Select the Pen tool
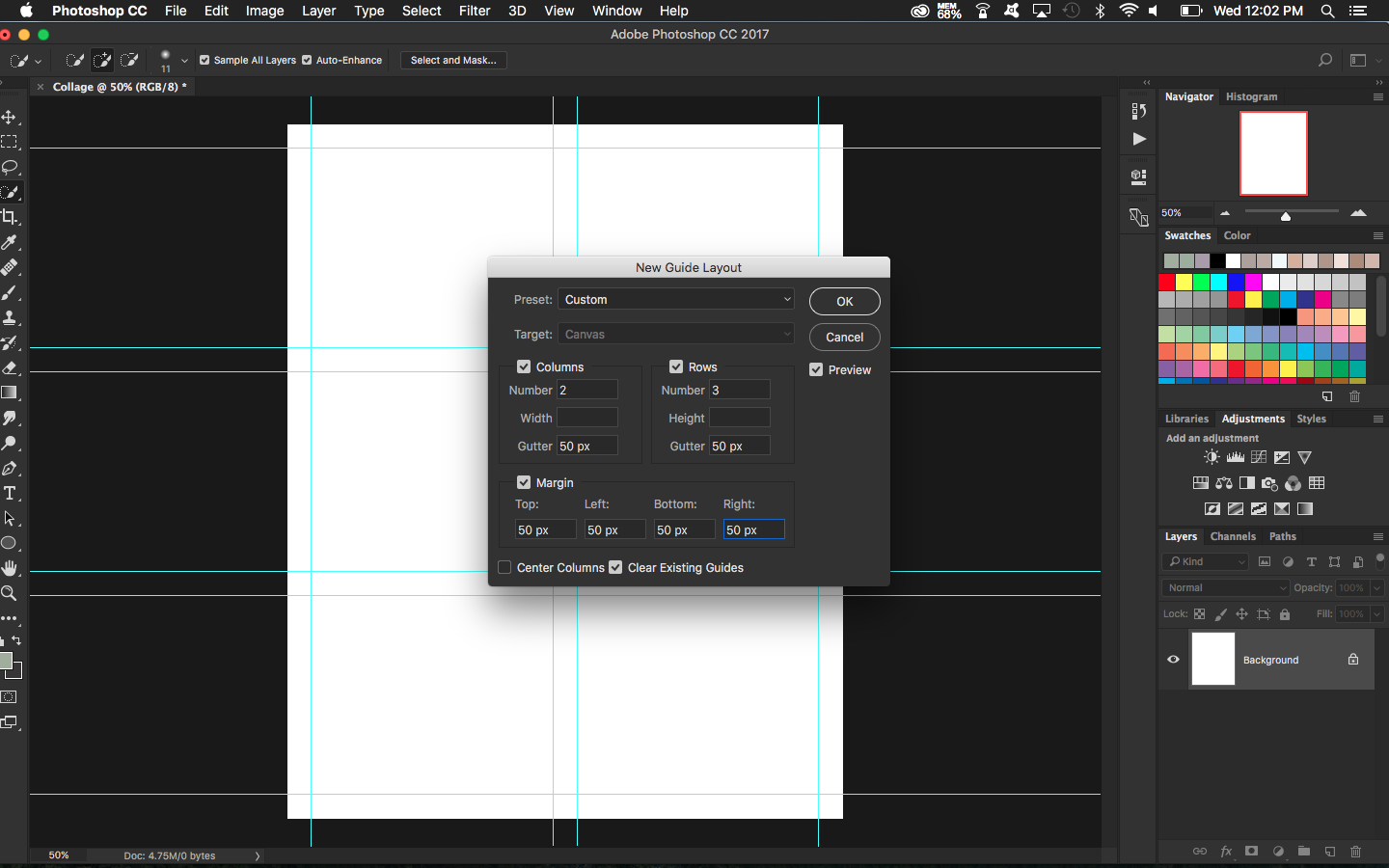 pyautogui.click(x=10, y=468)
